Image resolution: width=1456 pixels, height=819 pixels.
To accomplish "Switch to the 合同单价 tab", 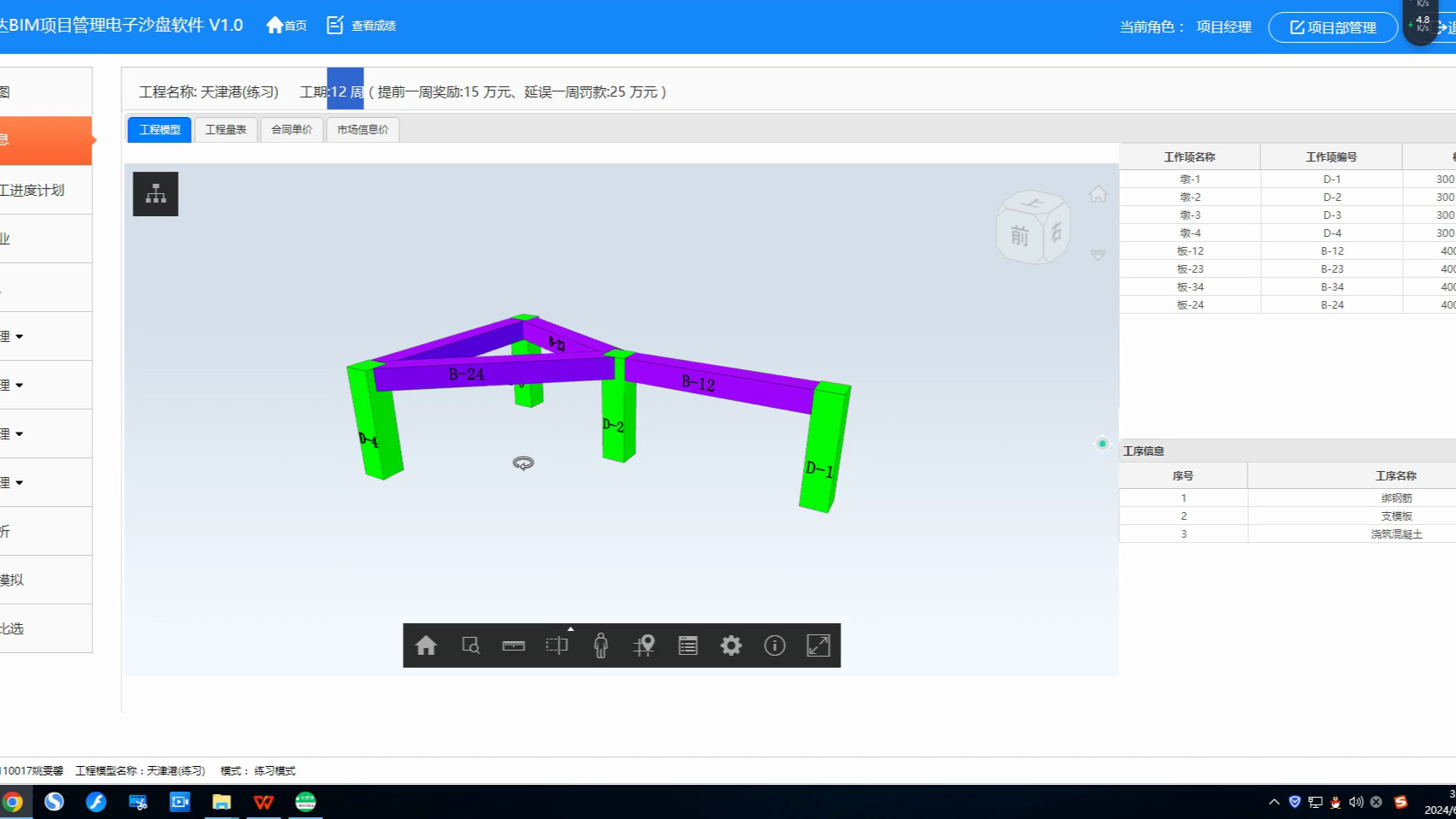I will pyautogui.click(x=292, y=129).
